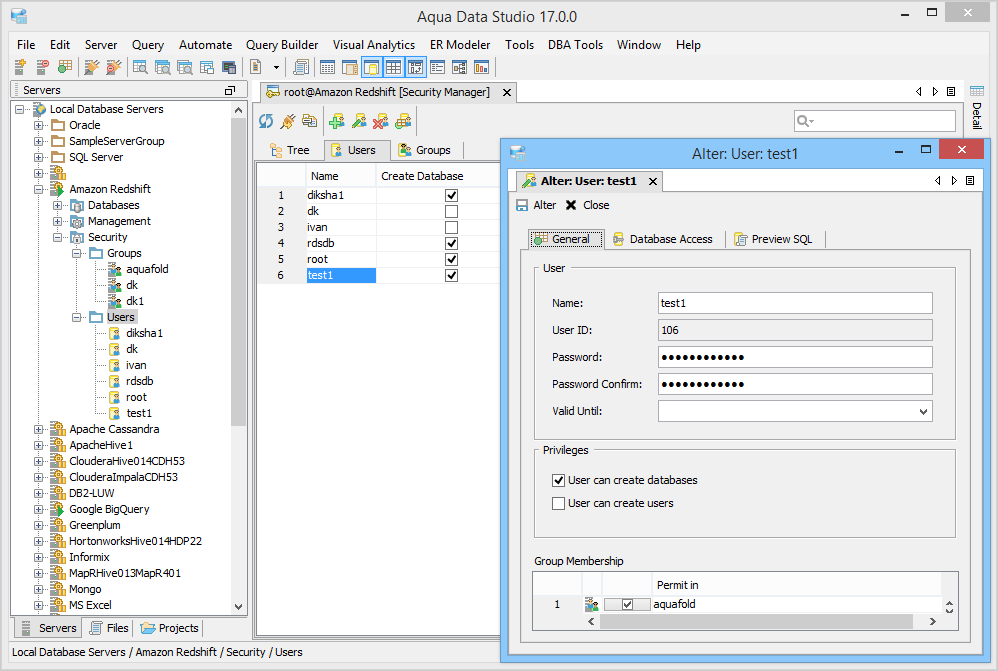Open the Query Builder menu
The image size is (998, 671).
click(282, 45)
